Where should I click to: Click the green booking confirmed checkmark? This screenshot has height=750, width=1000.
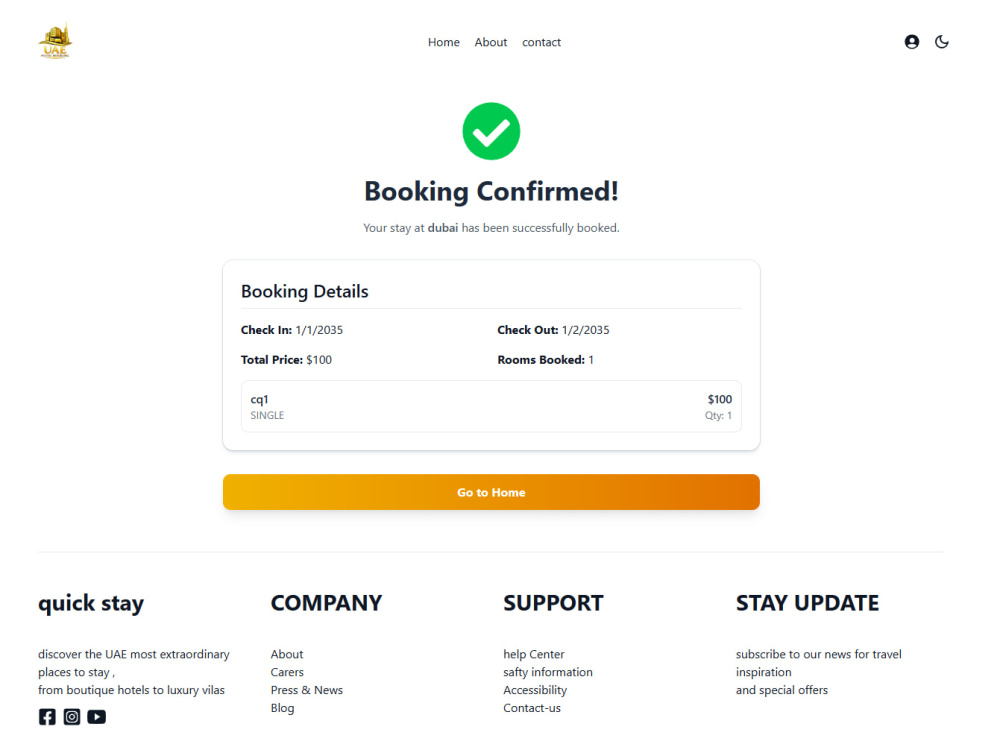(x=491, y=131)
